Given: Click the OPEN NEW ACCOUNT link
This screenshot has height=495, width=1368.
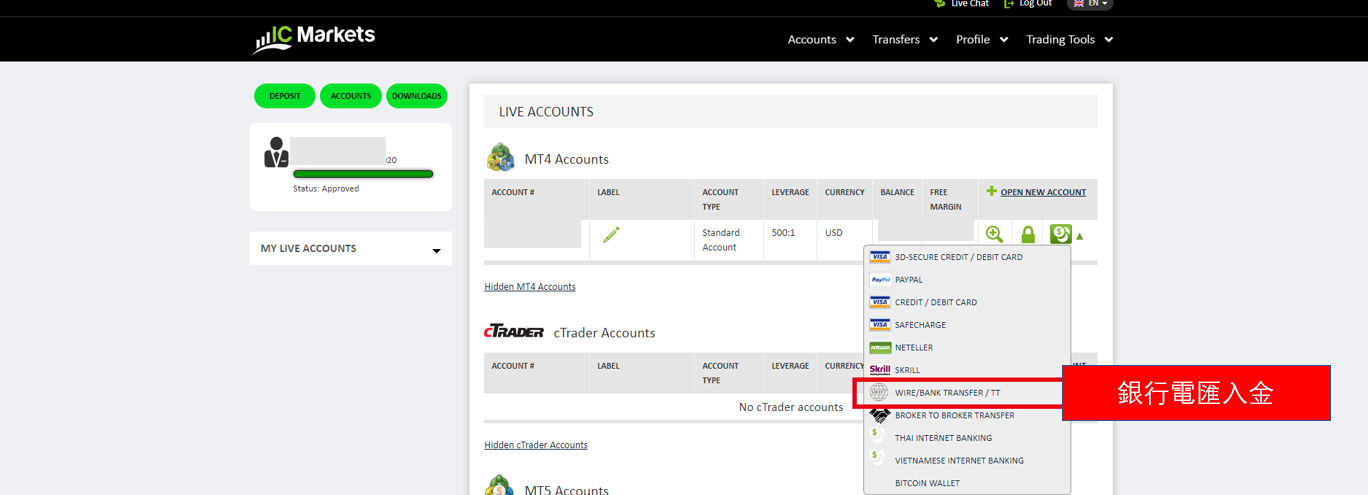Looking at the screenshot, I should pos(1043,192).
